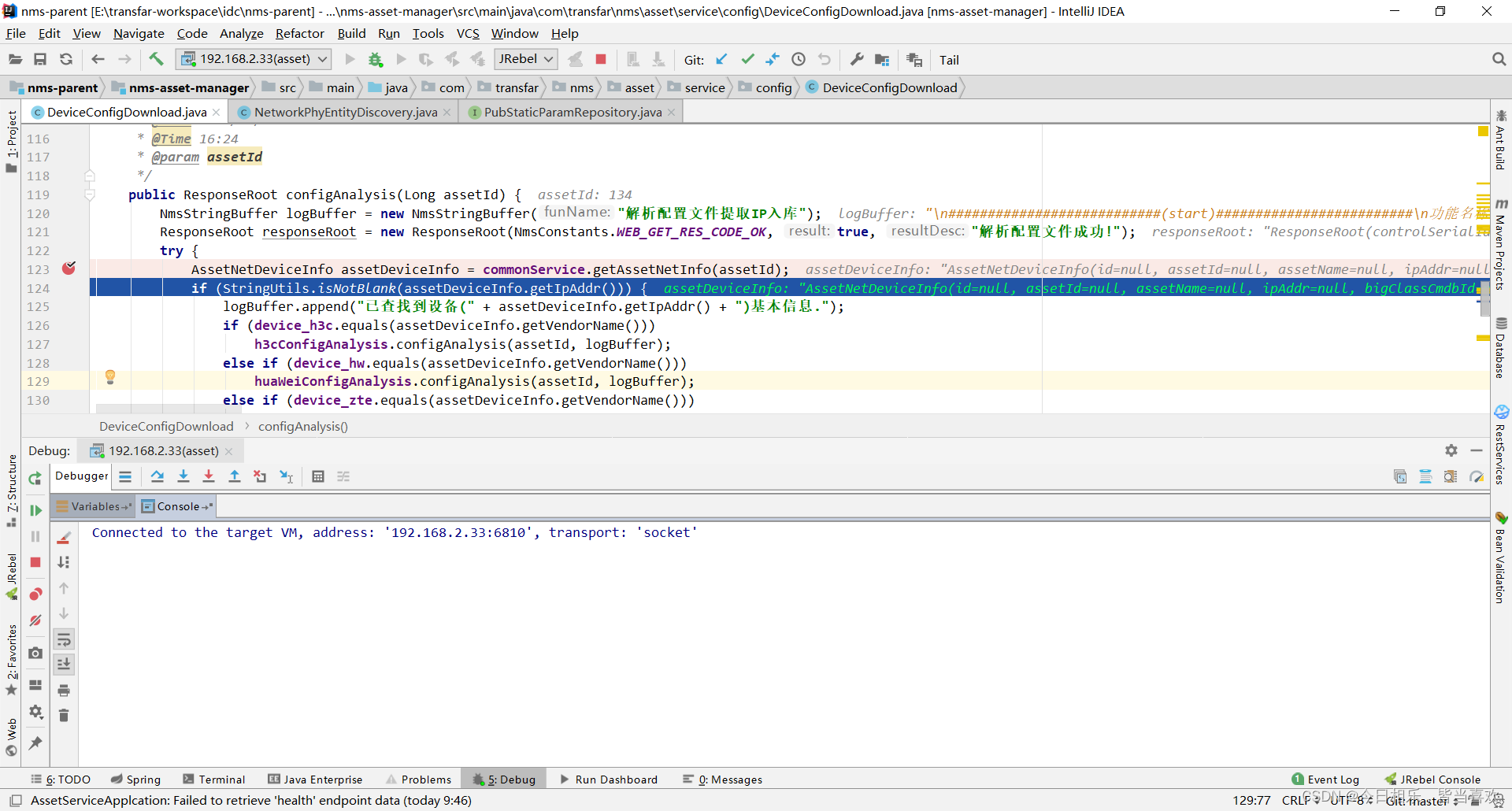Open the Maven Projects side panel

tap(1501, 245)
